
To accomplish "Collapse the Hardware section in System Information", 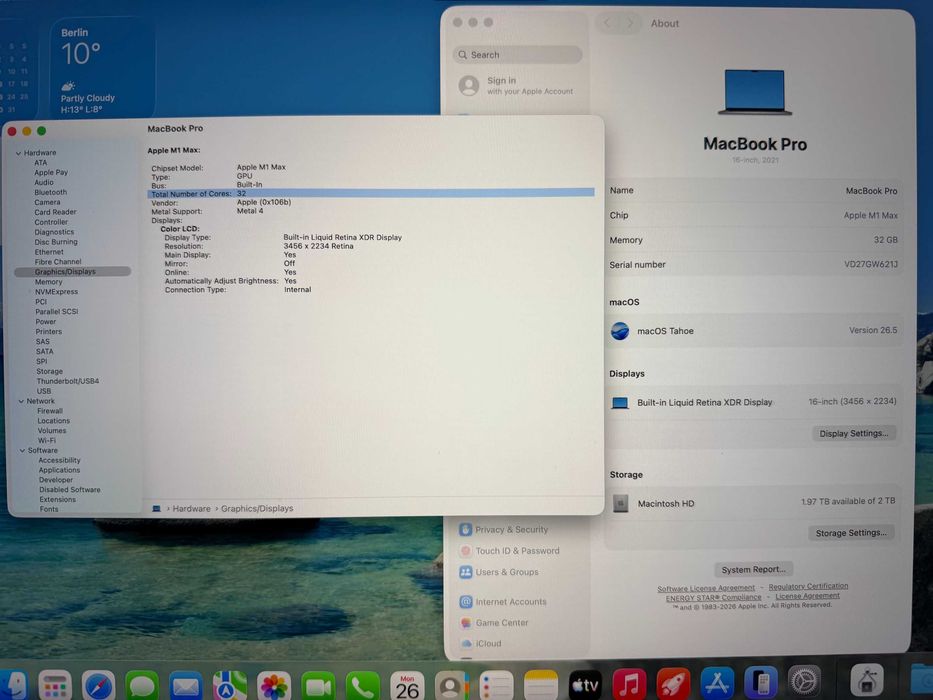I will [x=18, y=153].
